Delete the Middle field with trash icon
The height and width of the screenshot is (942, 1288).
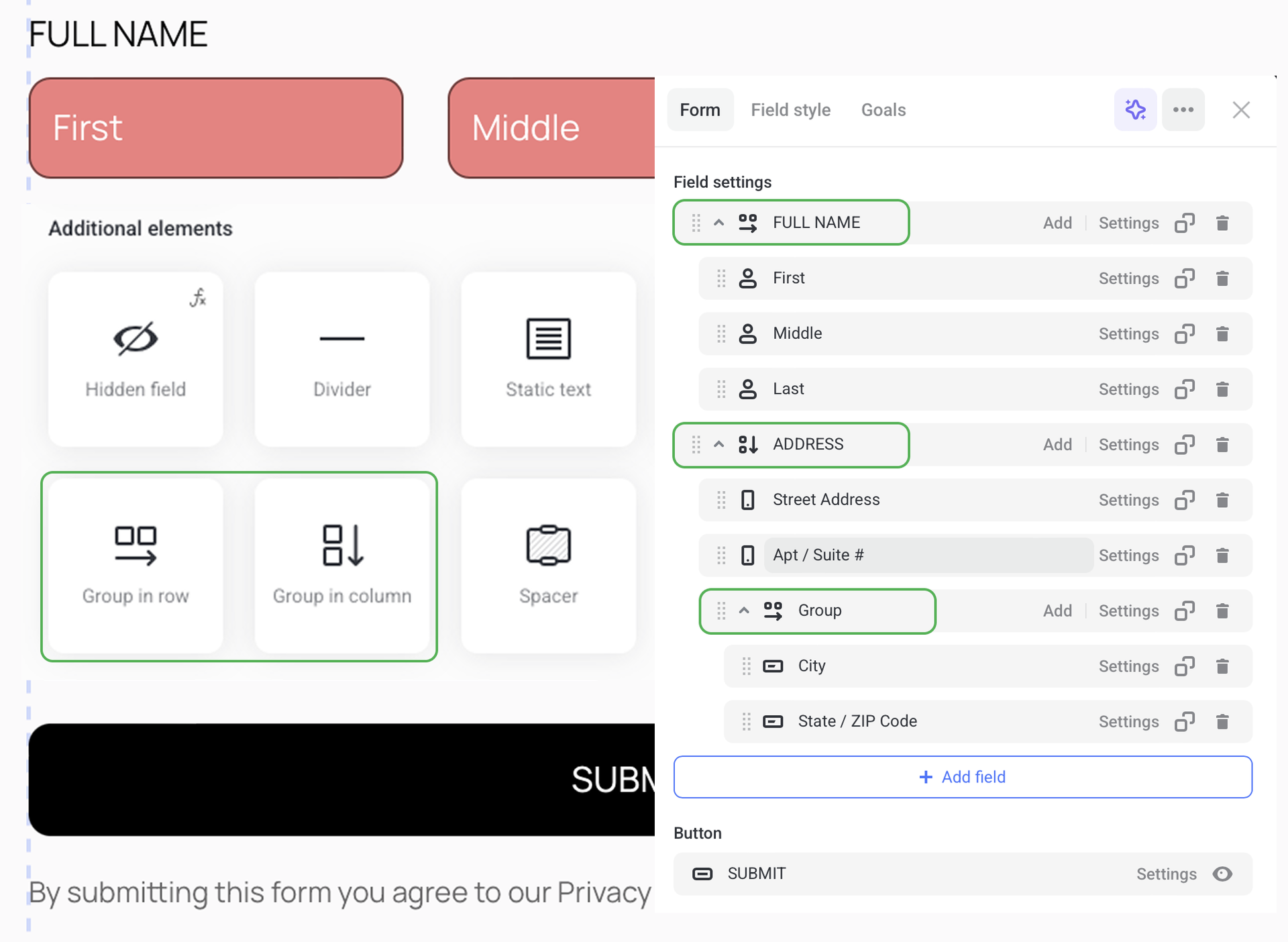tap(1222, 333)
